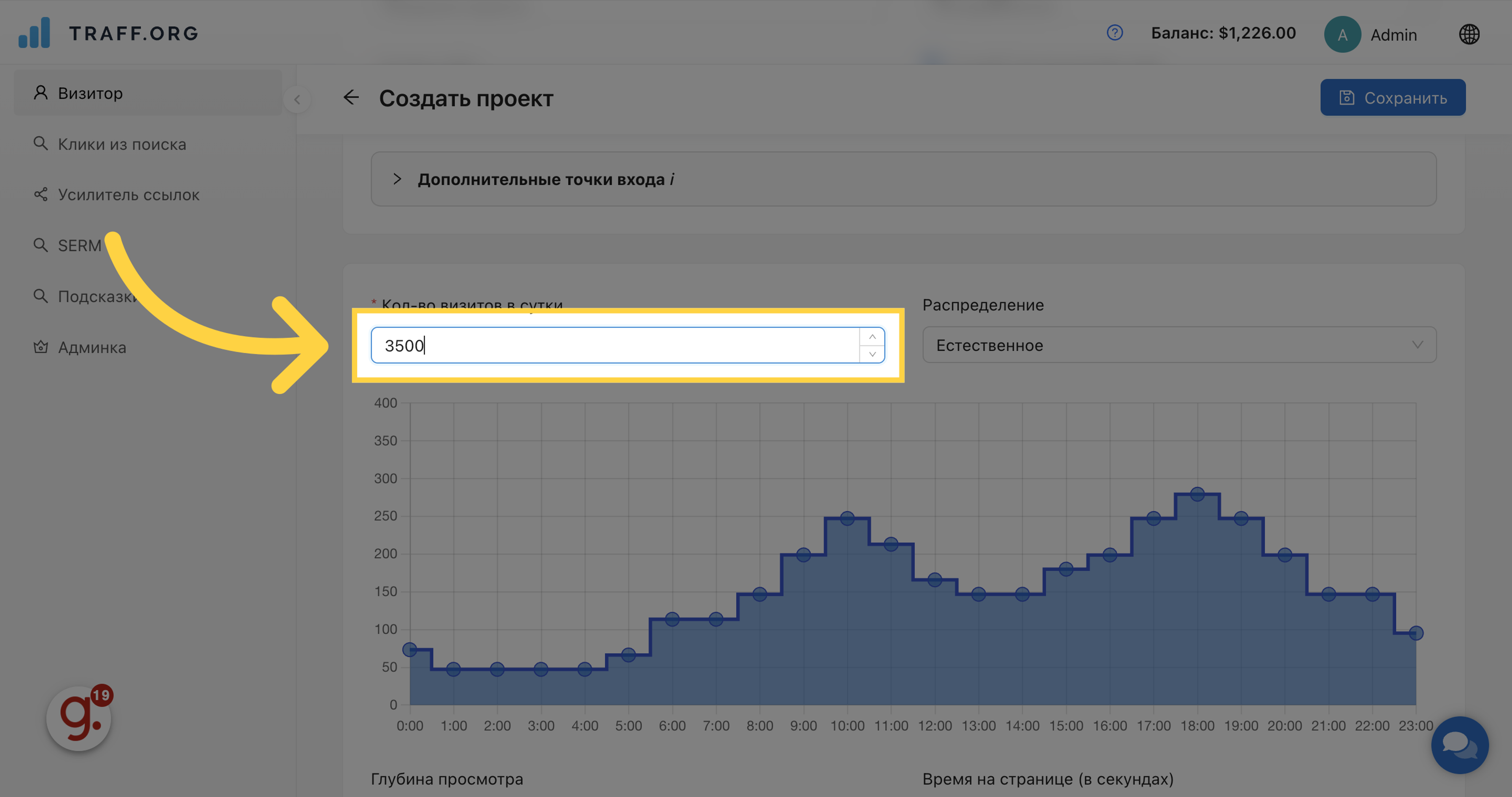1512x797 pixels.
Task: Collapse the sidebar with chevron toggle
Action: [297, 99]
